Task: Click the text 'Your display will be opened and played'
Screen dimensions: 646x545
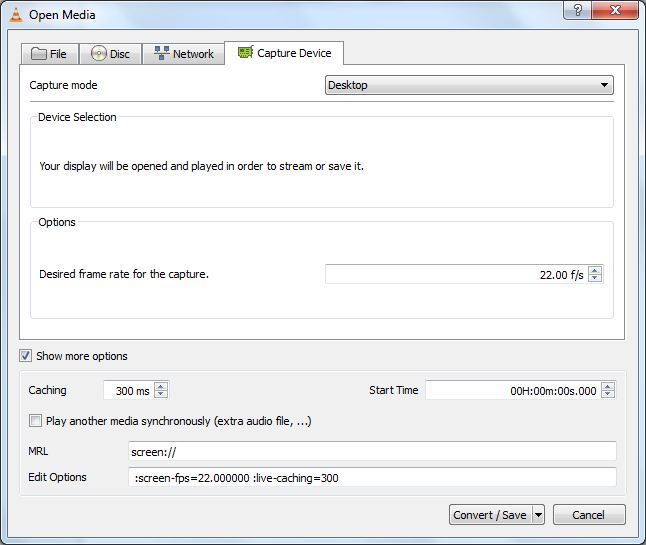Action: [132, 166]
